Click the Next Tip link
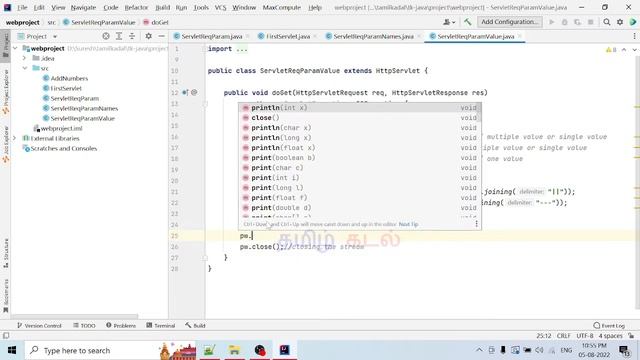The image size is (640, 360). (x=409, y=224)
